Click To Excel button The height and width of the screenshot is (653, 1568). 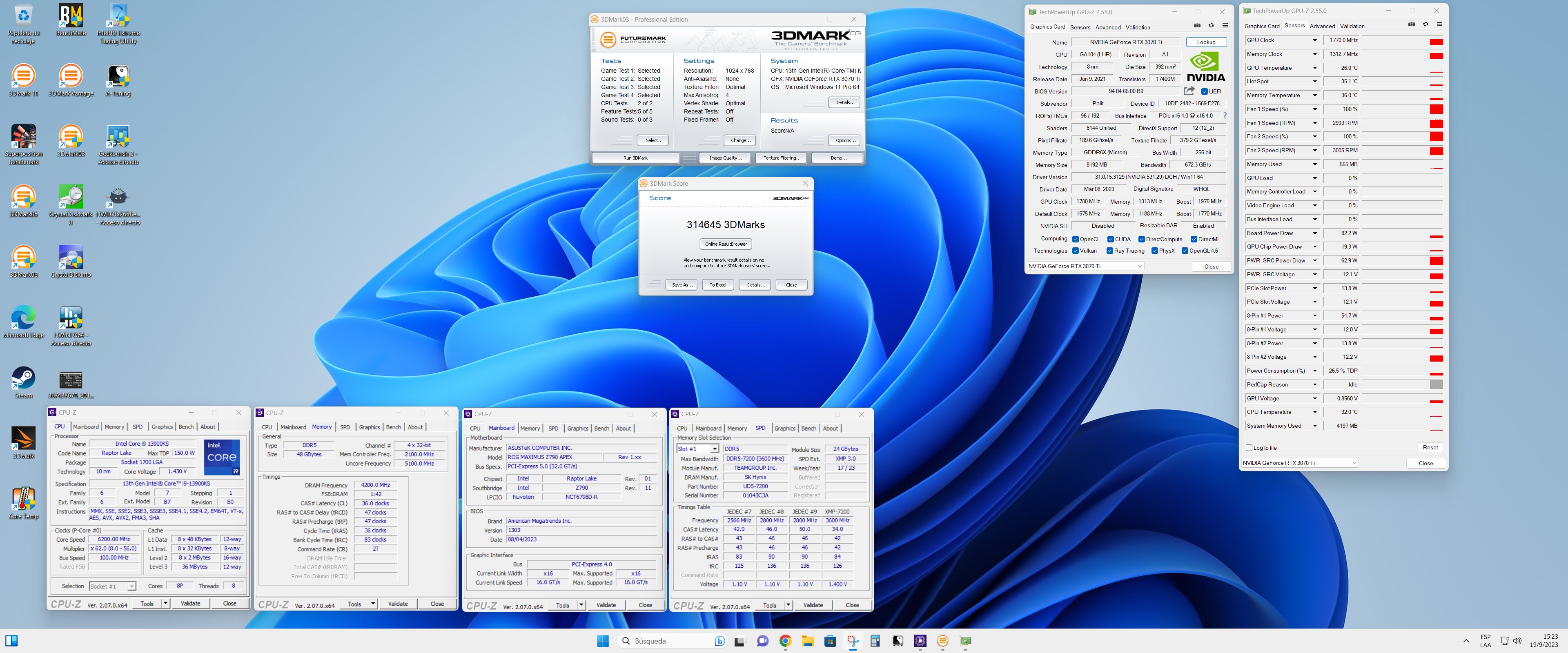click(718, 285)
